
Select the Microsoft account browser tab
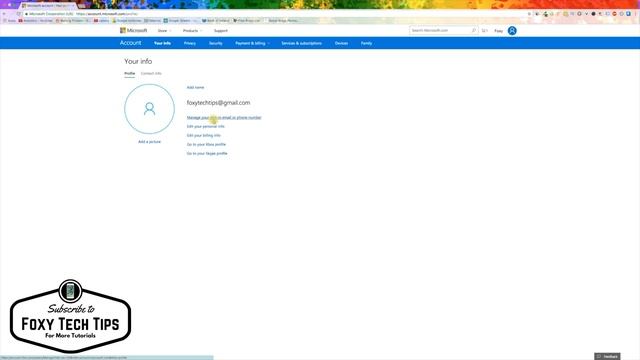click(x=47, y=6)
